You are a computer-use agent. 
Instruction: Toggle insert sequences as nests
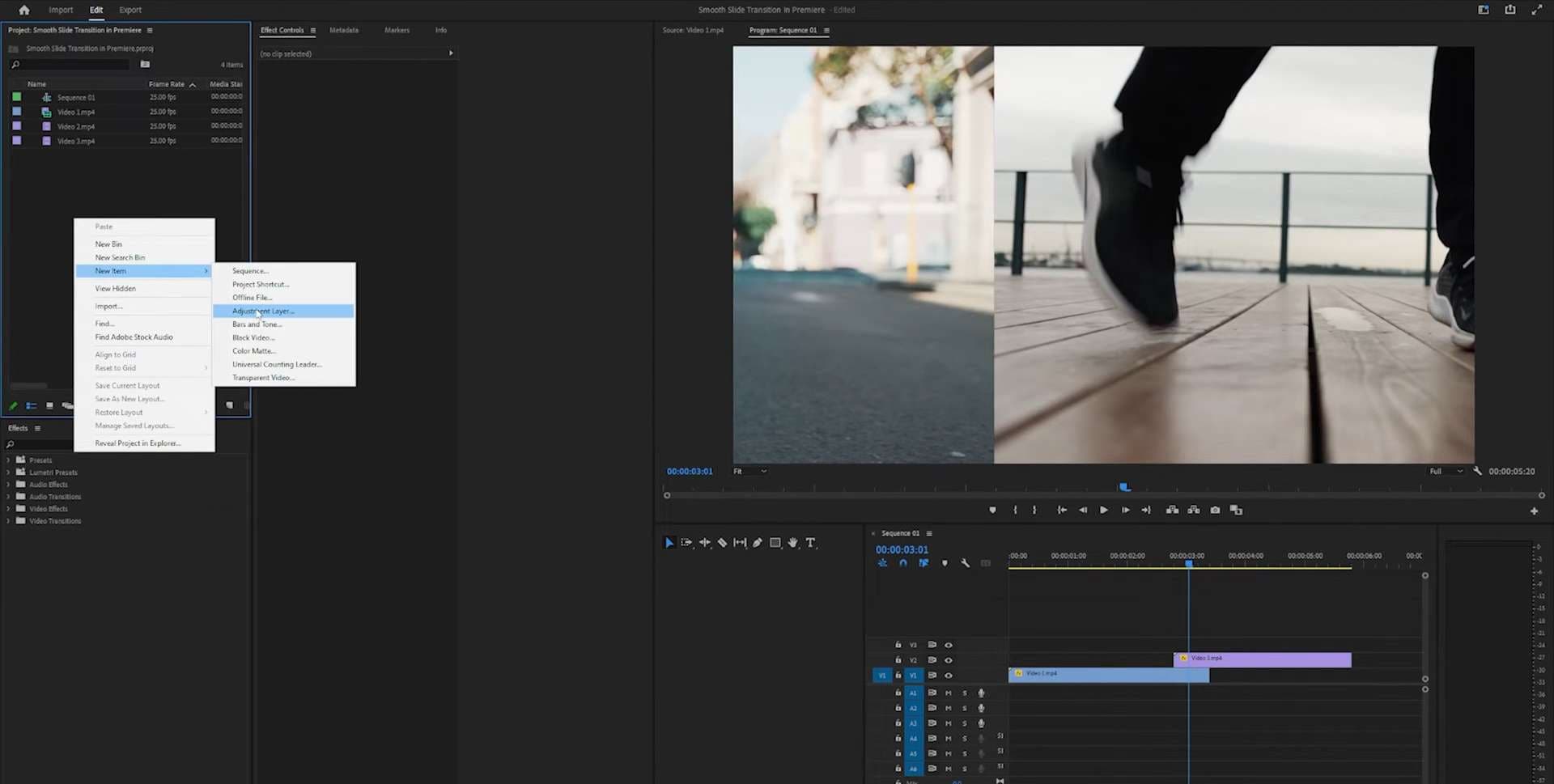[x=882, y=563]
